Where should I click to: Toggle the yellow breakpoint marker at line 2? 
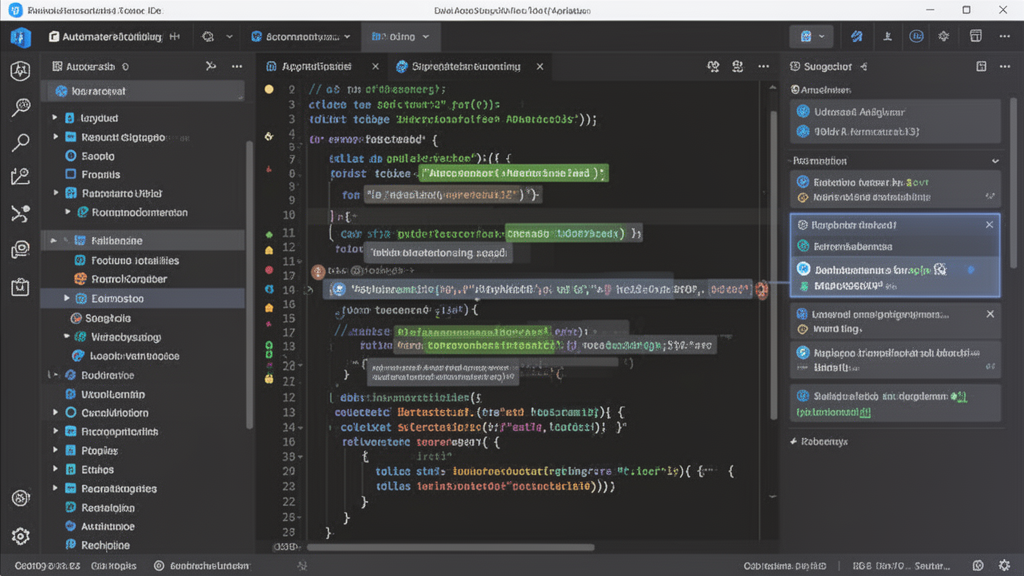point(269,89)
